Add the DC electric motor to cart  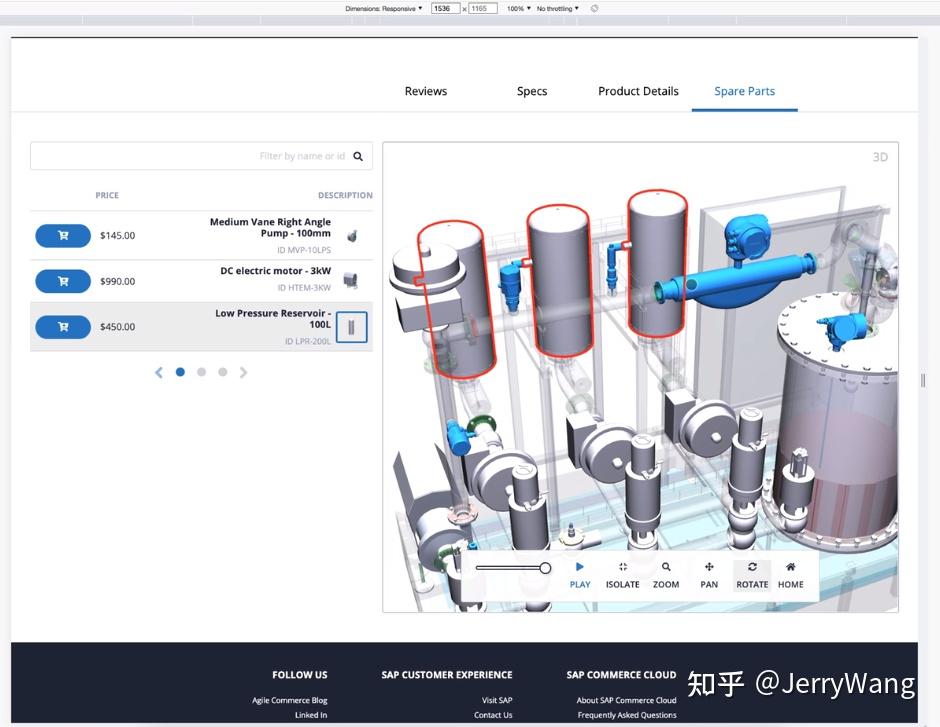pyautogui.click(x=63, y=281)
